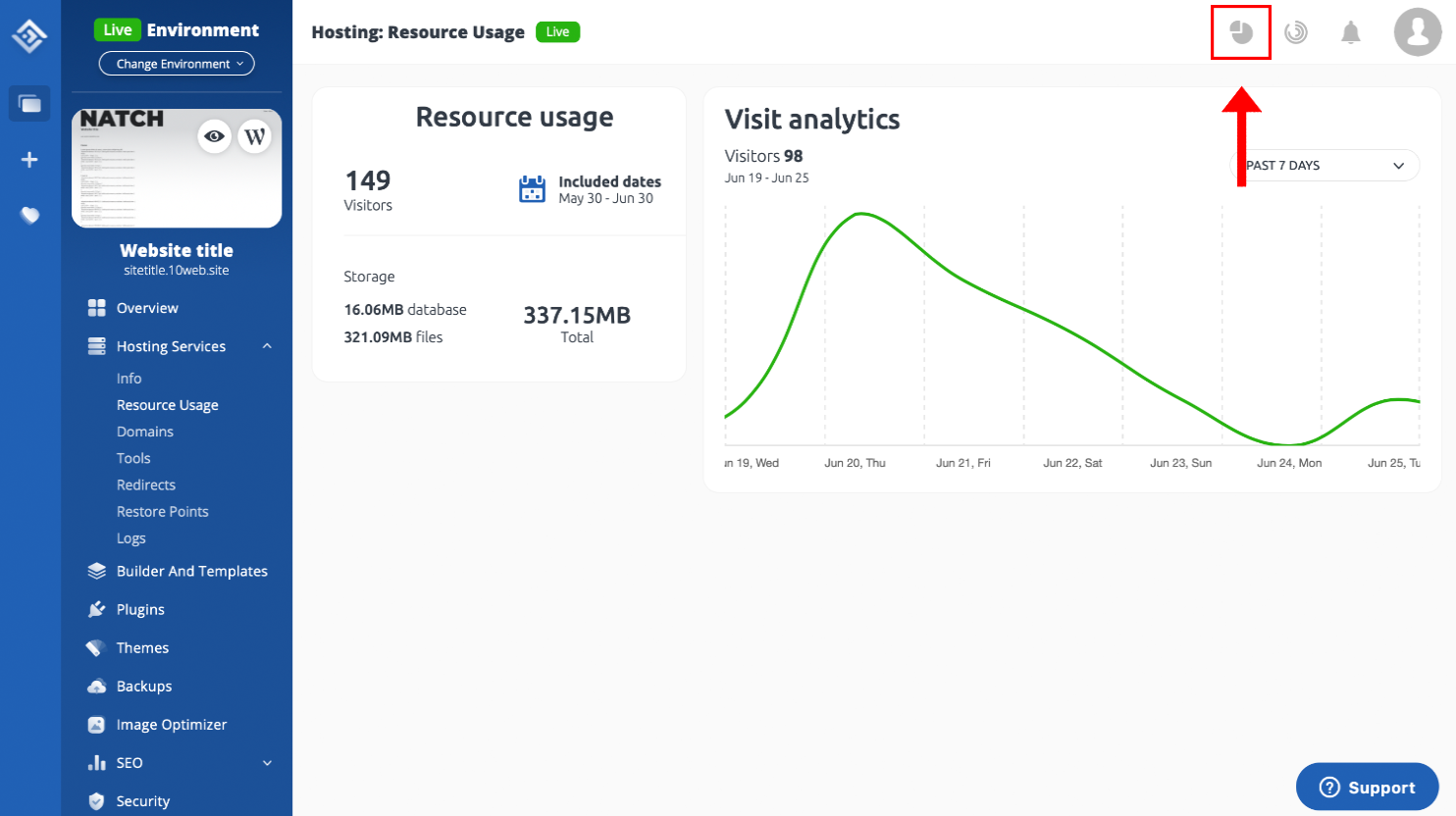
Task: Open Themes section
Action: pos(142,647)
